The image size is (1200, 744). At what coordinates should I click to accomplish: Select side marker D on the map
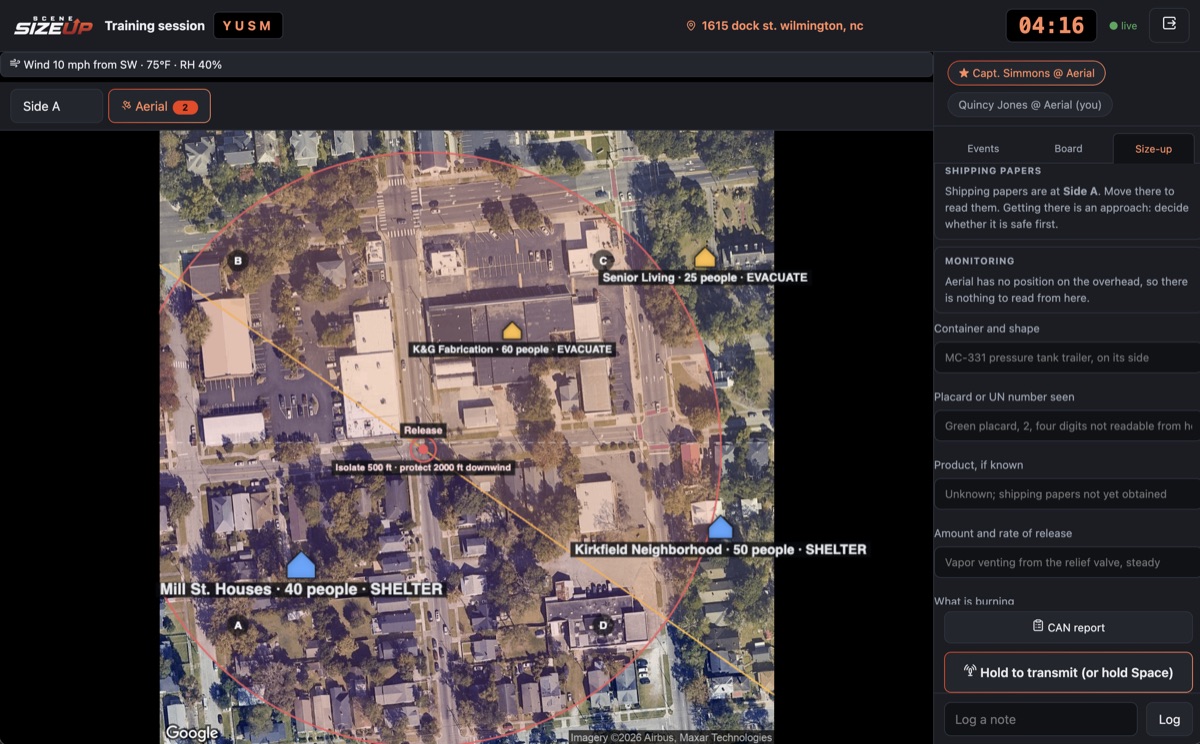click(602, 626)
